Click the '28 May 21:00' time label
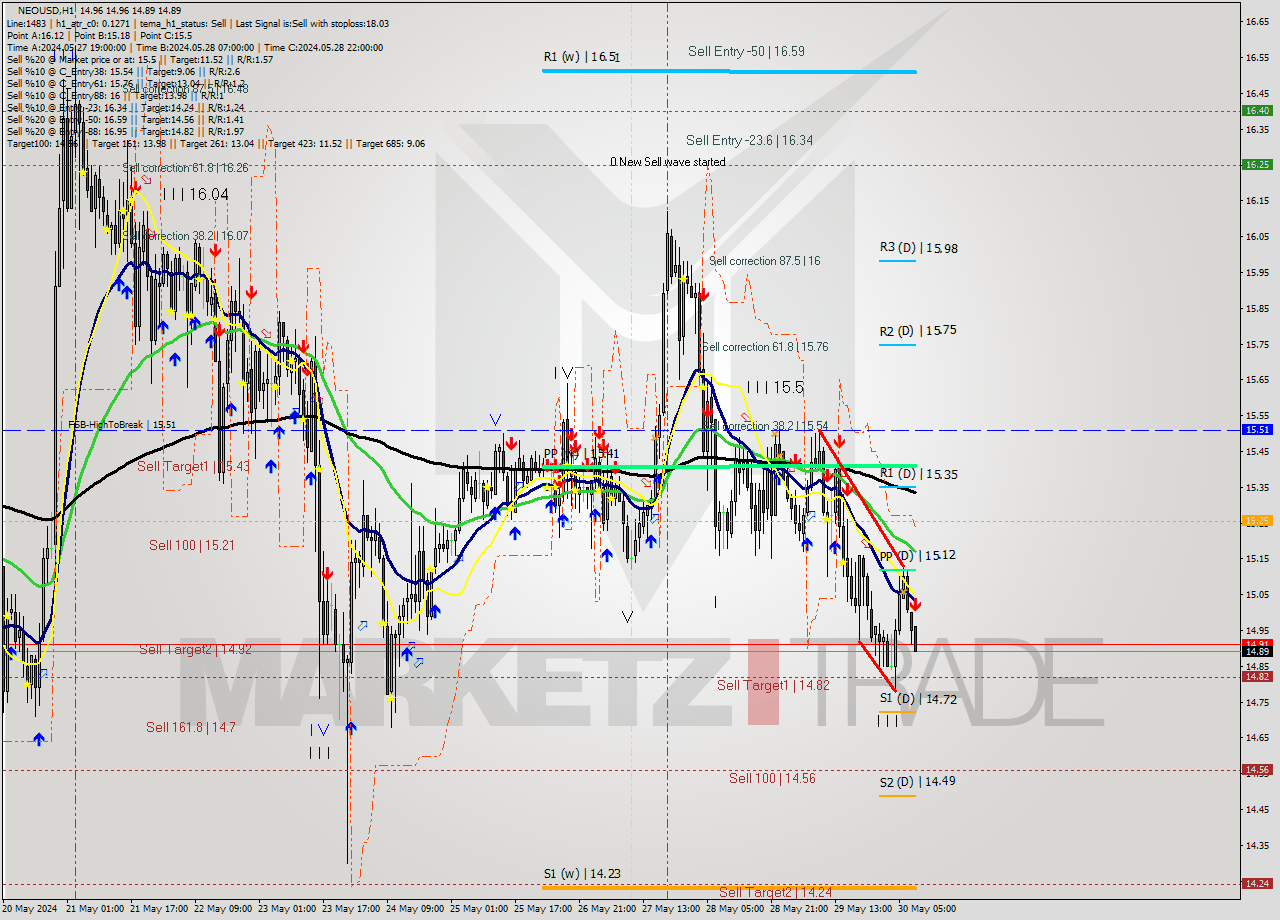The height and width of the screenshot is (920, 1280). click(x=797, y=909)
